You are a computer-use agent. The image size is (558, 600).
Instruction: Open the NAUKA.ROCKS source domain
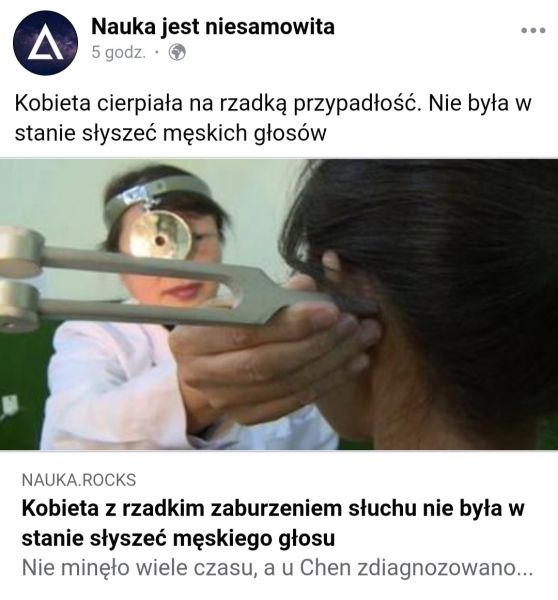click(79, 480)
